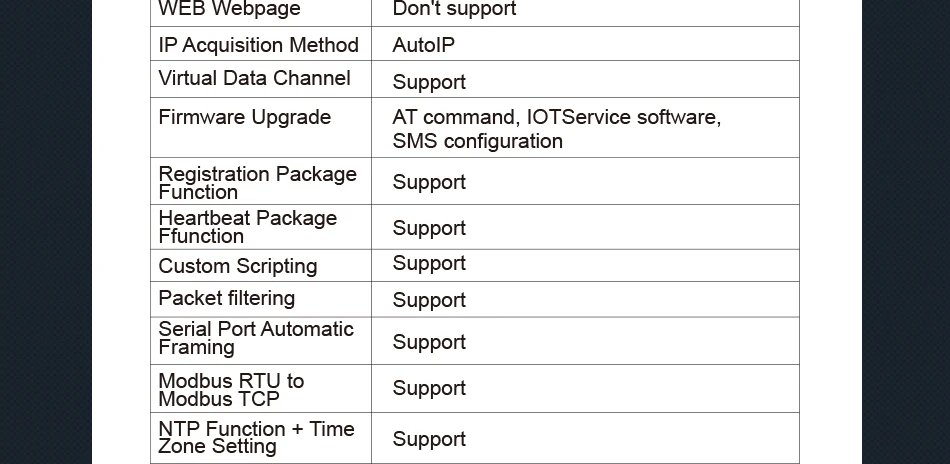
Task: Select the IP Acquisition Method label
Action: click(258, 45)
